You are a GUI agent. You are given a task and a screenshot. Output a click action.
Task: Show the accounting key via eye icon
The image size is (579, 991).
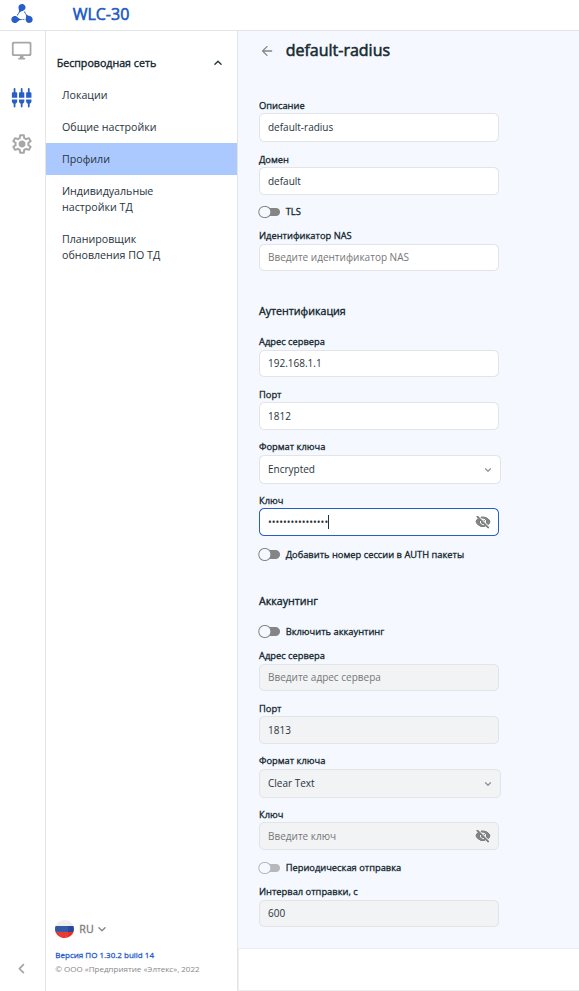tap(483, 836)
